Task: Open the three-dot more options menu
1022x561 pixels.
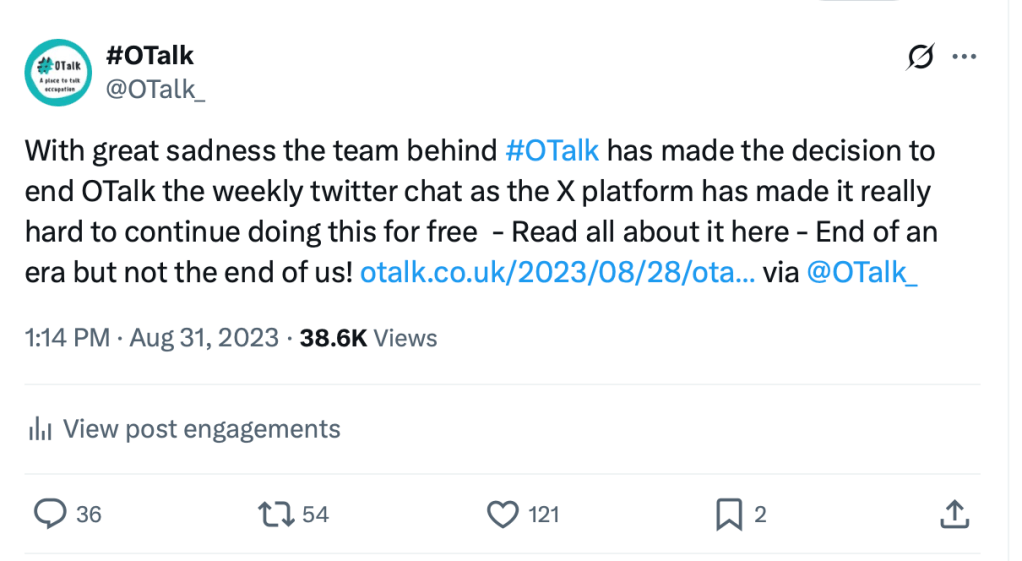Action: (964, 58)
